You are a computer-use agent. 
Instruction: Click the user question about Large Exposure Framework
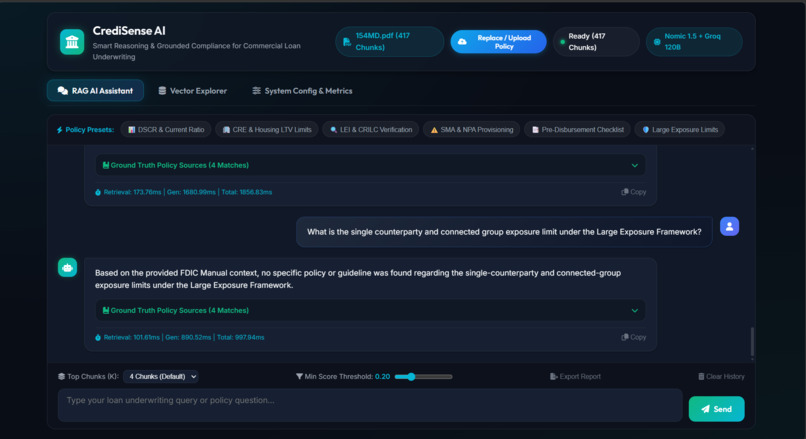[504, 232]
